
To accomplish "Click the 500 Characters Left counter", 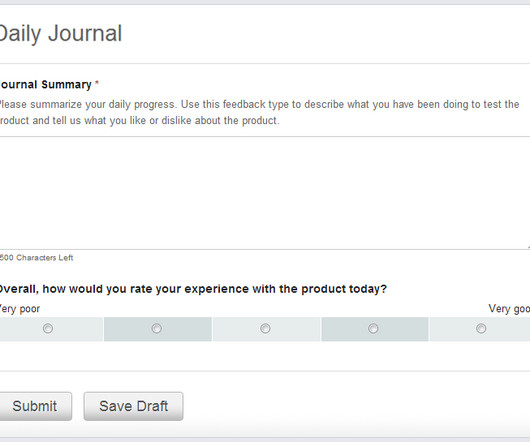I will tap(36, 258).
